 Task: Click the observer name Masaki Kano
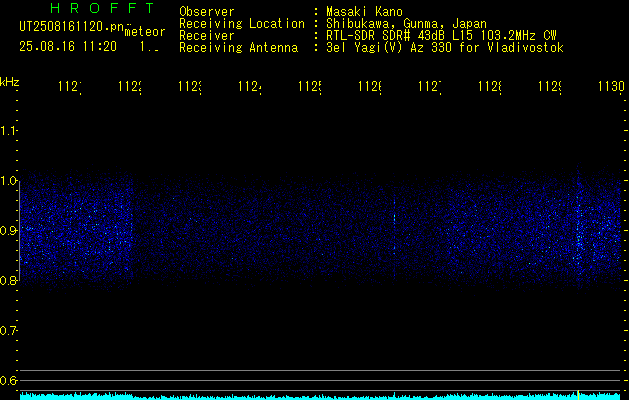click(x=365, y=12)
